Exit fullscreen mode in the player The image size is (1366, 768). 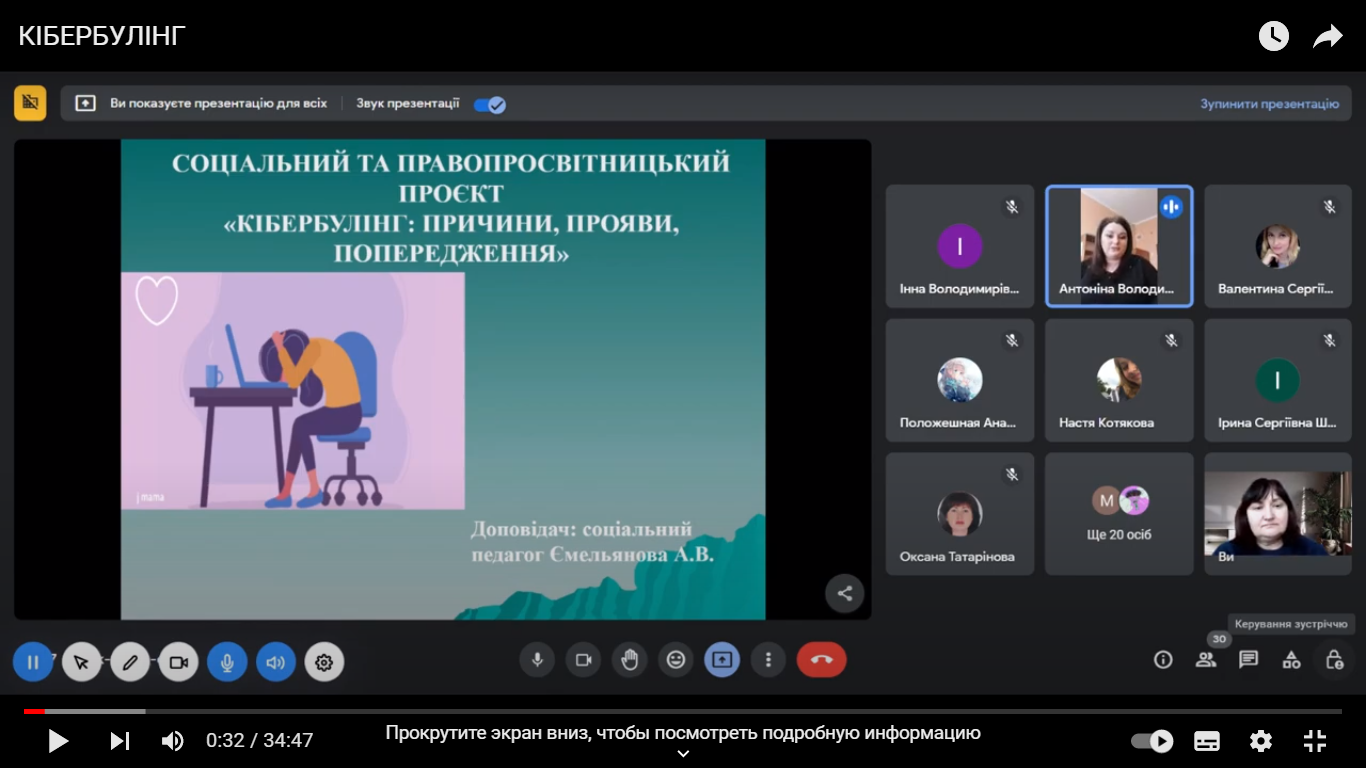click(x=1315, y=741)
